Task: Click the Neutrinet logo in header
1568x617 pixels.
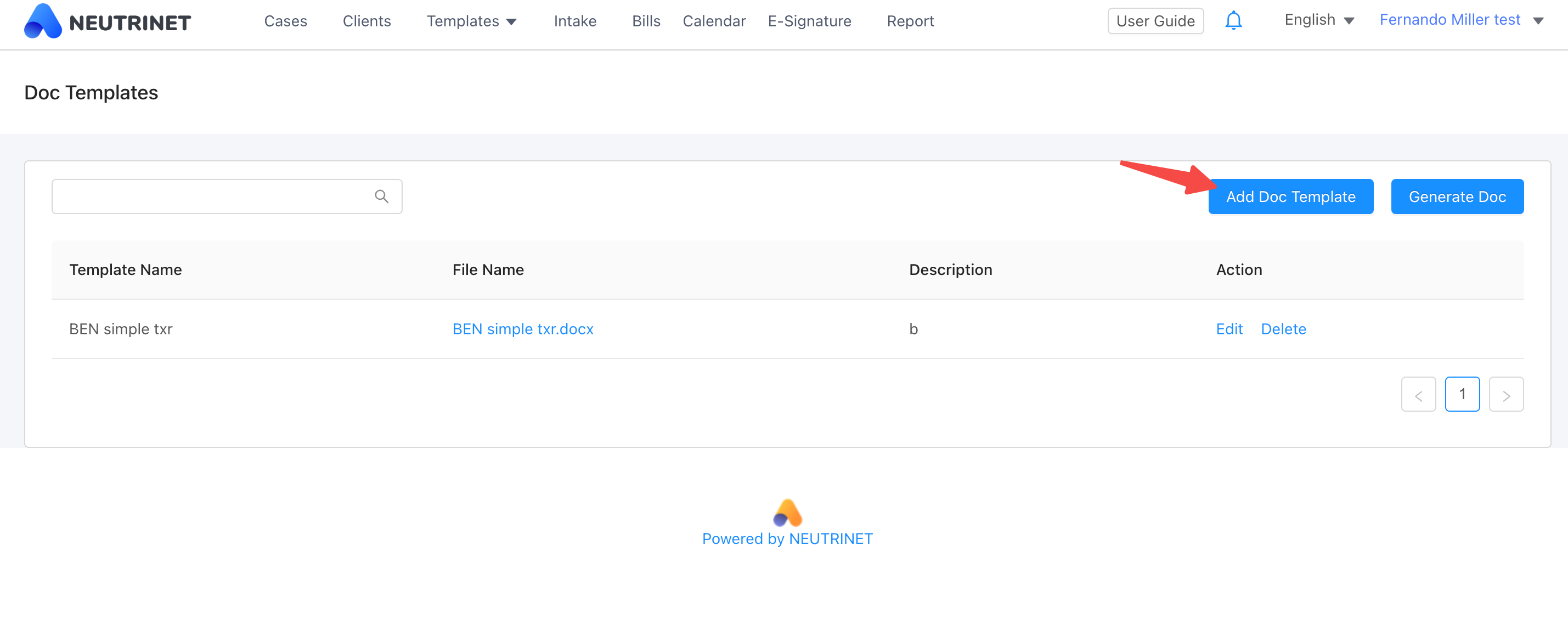Action: point(107,22)
